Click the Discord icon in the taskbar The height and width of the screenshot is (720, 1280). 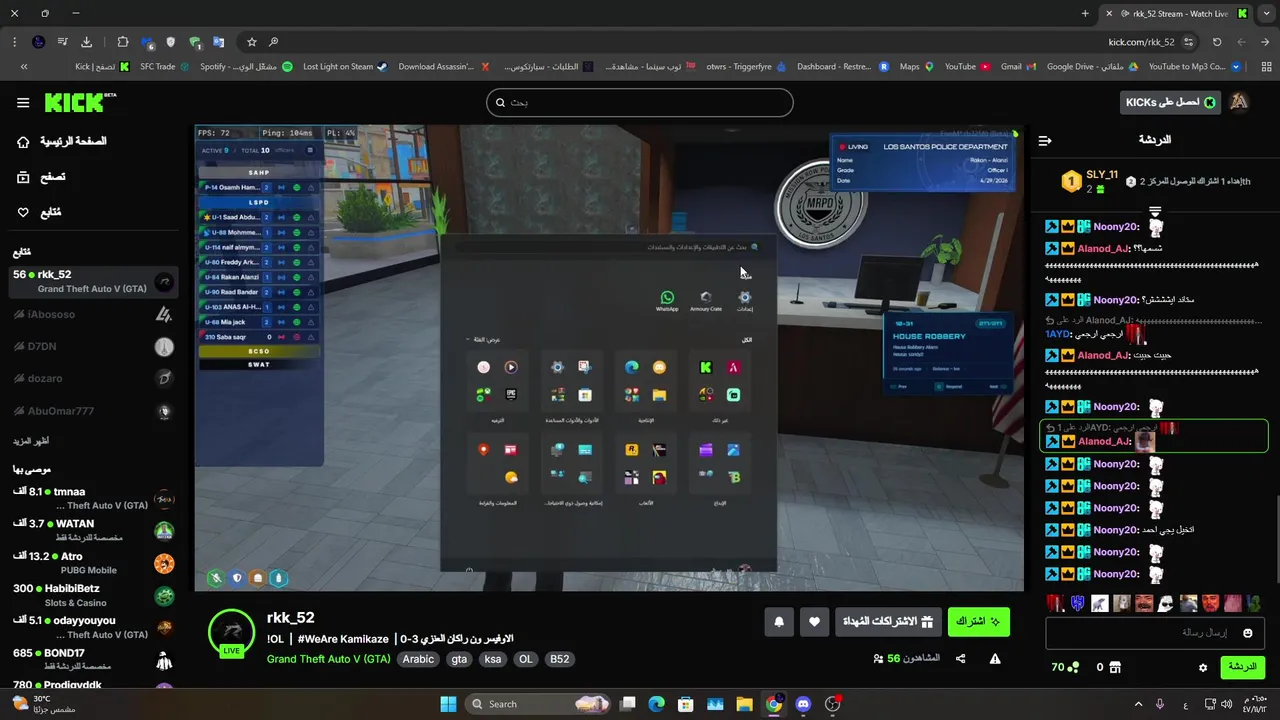pyautogui.click(x=803, y=704)
